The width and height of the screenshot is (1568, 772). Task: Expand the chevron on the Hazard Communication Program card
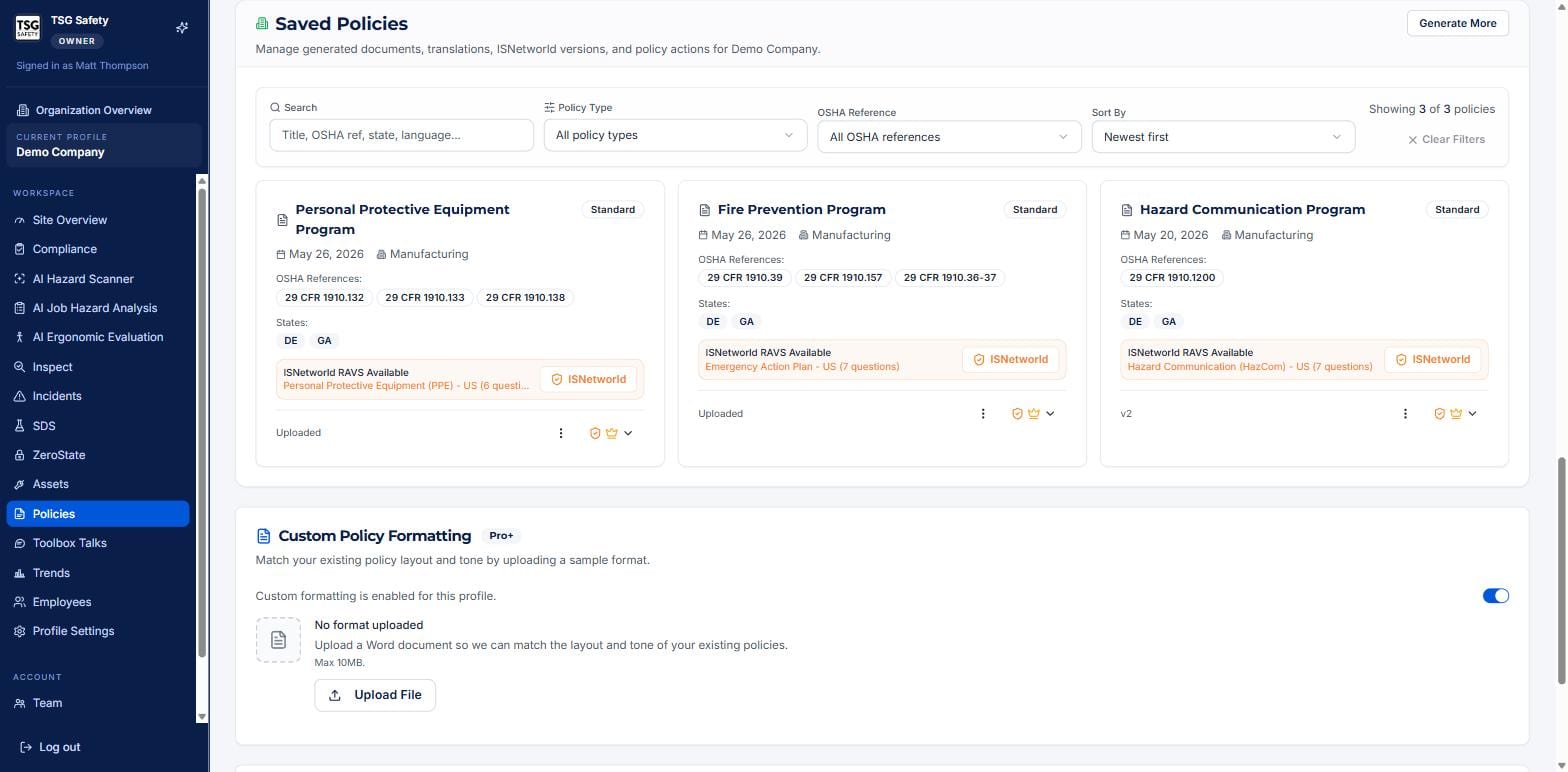click(1472, 414)
